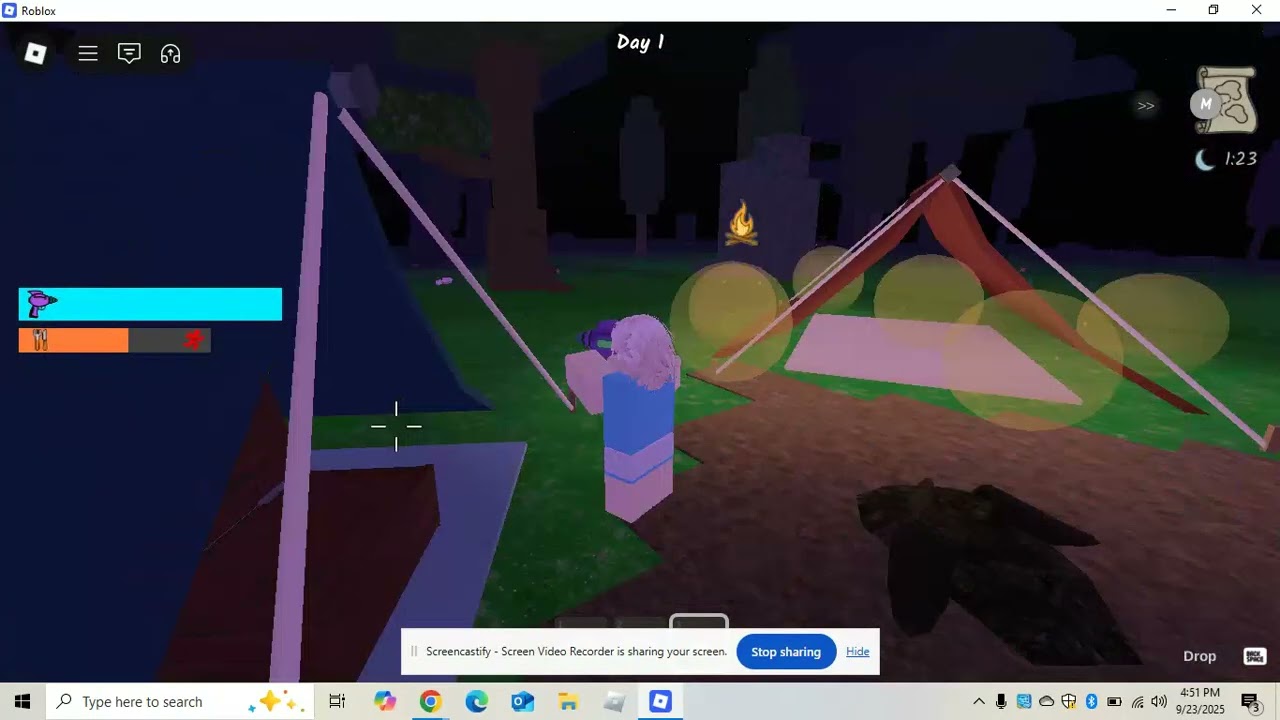
Task: Click the microphone tray icon
Action: tap(1001, 702)
